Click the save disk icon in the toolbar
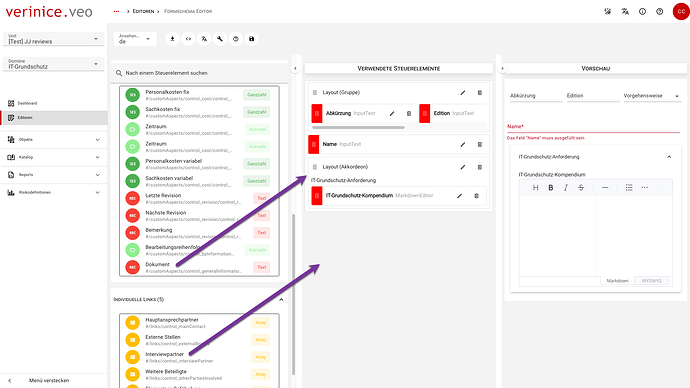This screenshot has height=388, width=690. click(x=252, y=39)
